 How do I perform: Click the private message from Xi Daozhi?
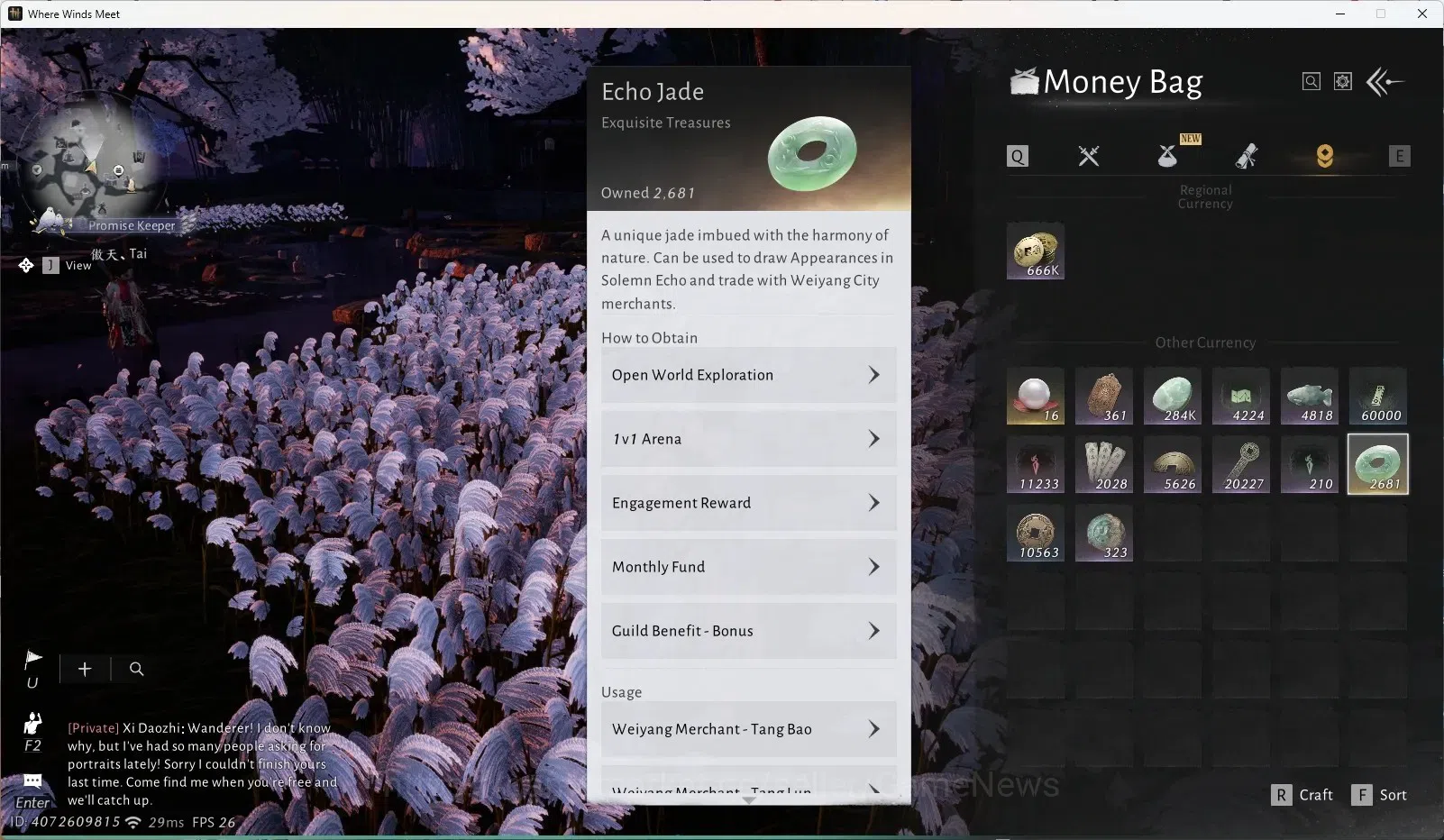click(203, 763)
